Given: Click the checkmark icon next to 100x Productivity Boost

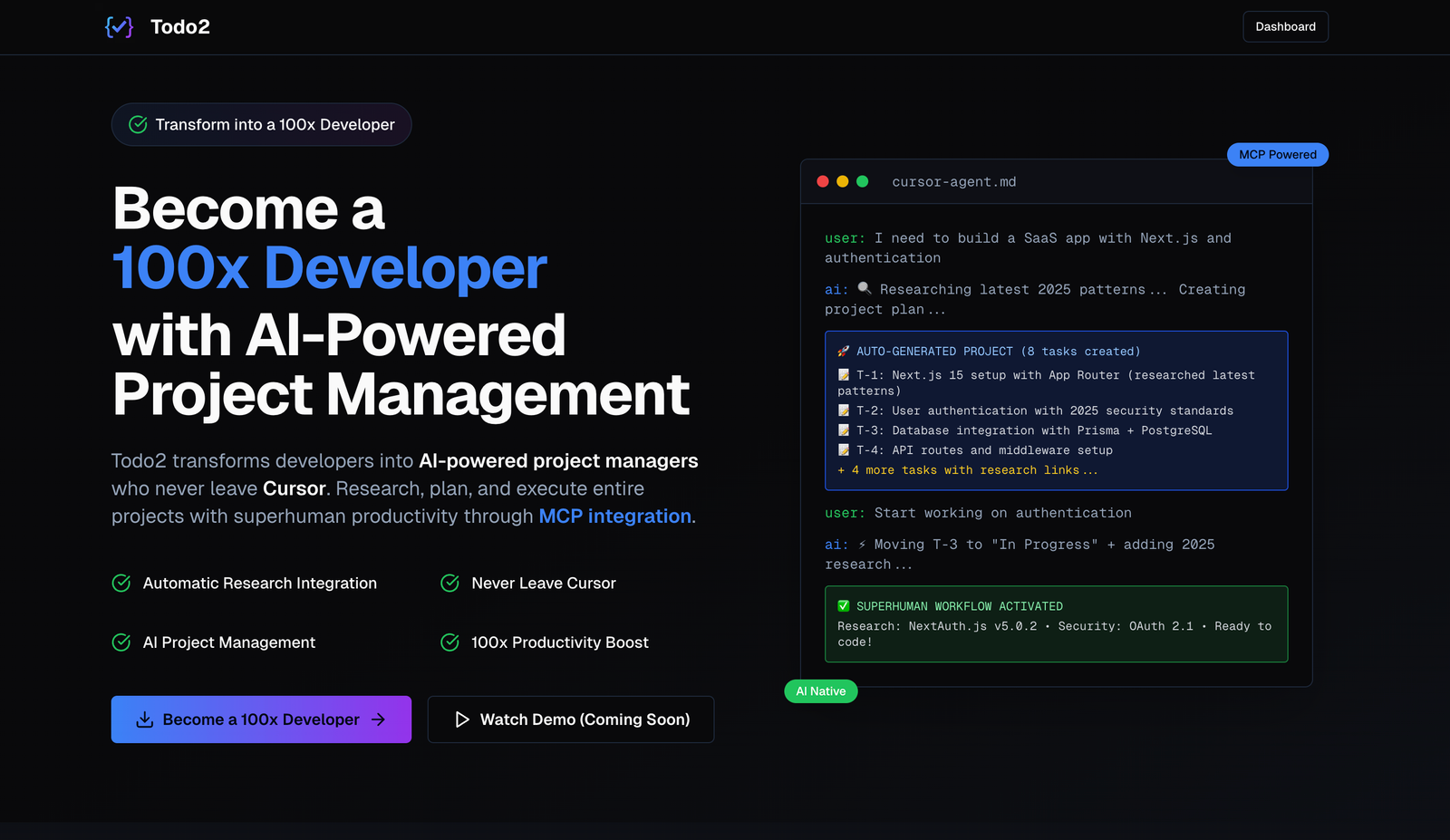Looking at the screenshot, I should pyautogui.click(x=449, y=642).
